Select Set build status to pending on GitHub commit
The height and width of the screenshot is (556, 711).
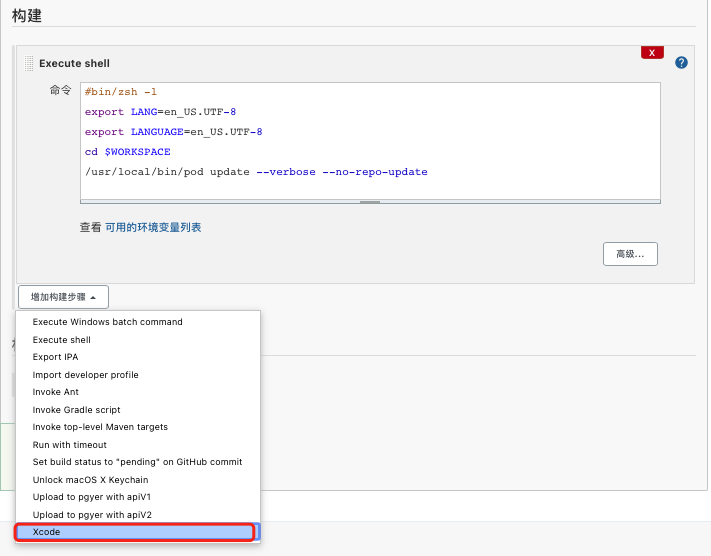(137, 462)
